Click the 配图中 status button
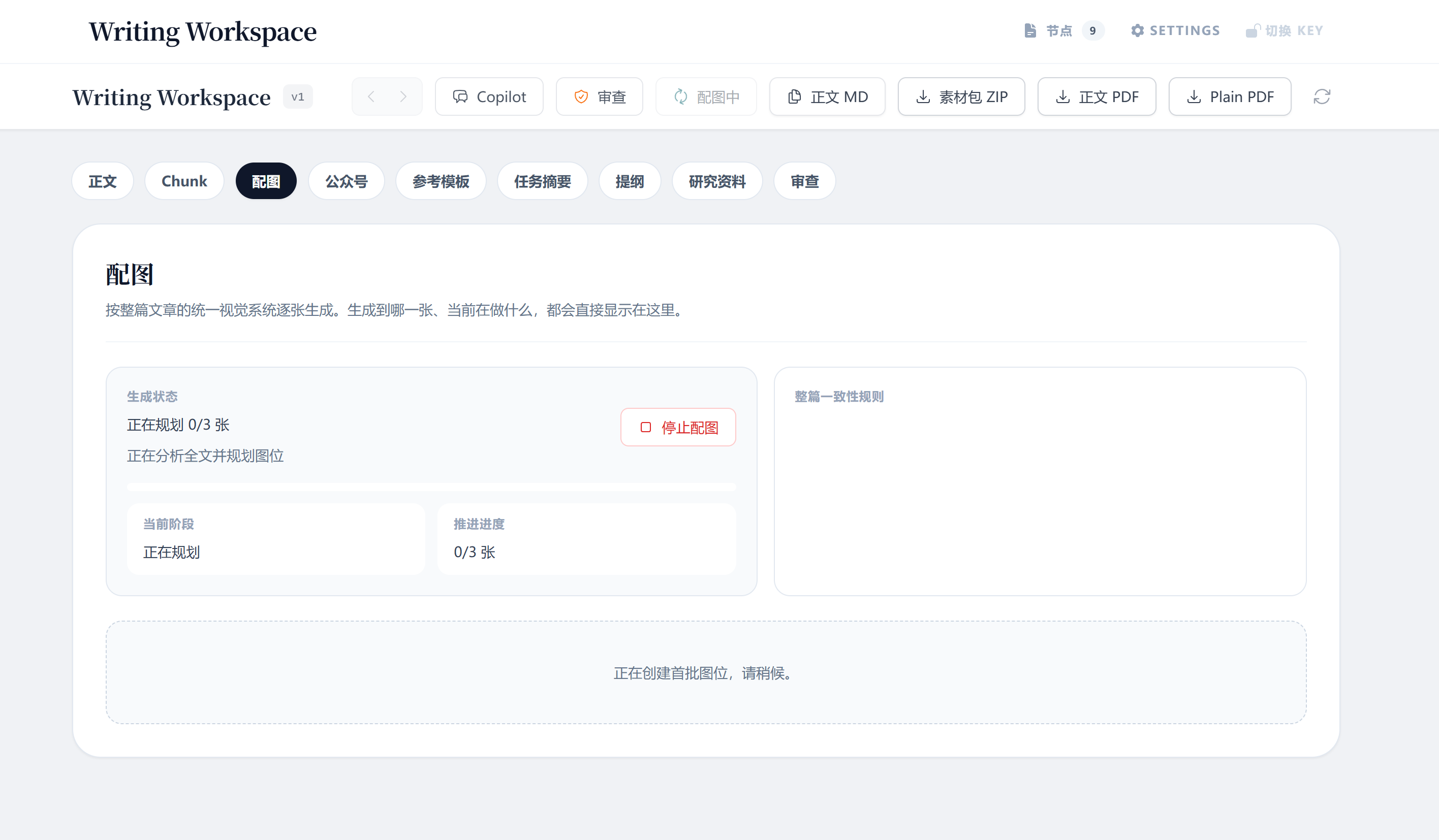Viewport: 1439px width, 840px height. 706,97
